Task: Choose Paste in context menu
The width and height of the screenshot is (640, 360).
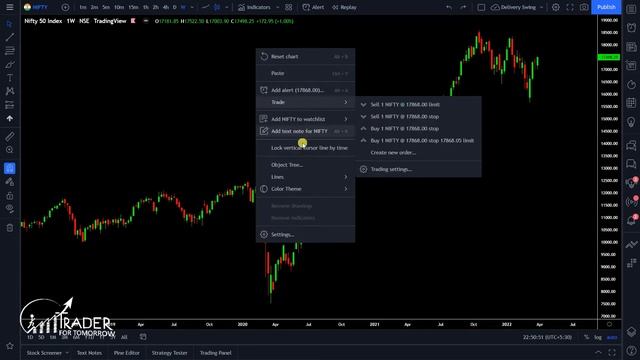Action: point(305,73)
